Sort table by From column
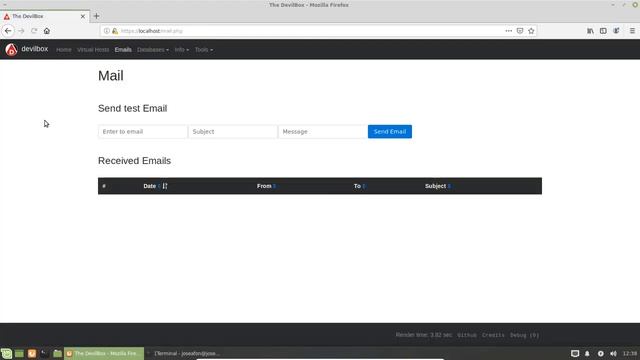 point(266,186)
